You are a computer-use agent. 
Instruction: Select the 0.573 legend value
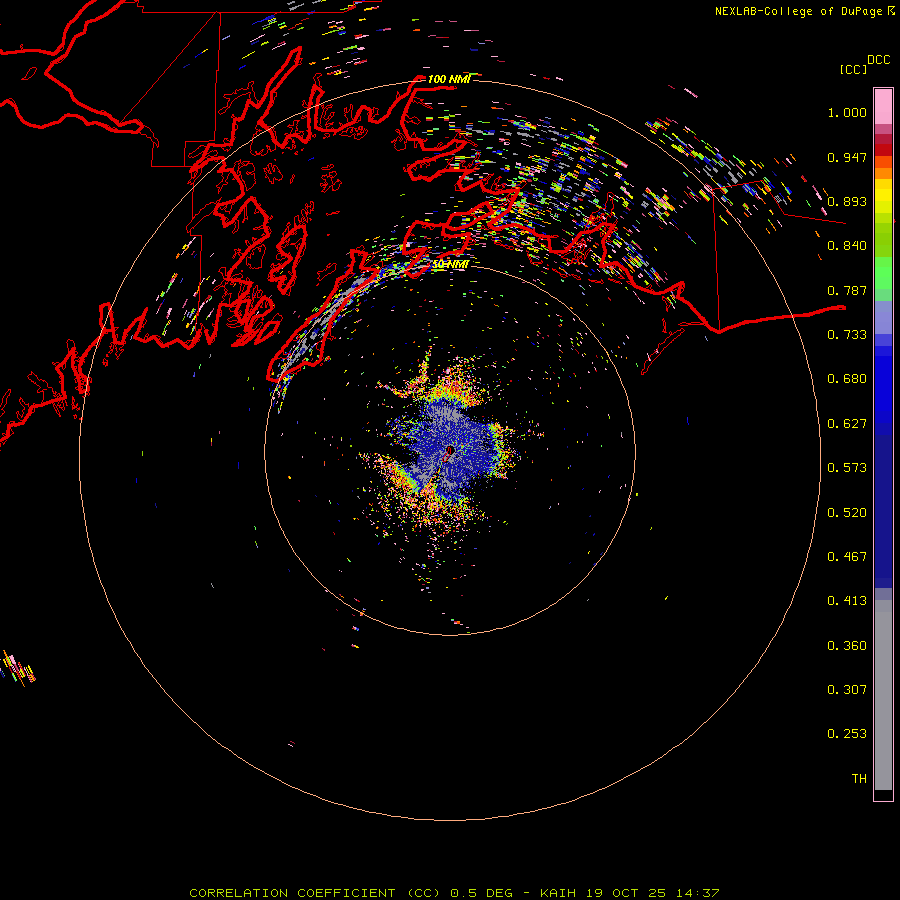[847, 468]
